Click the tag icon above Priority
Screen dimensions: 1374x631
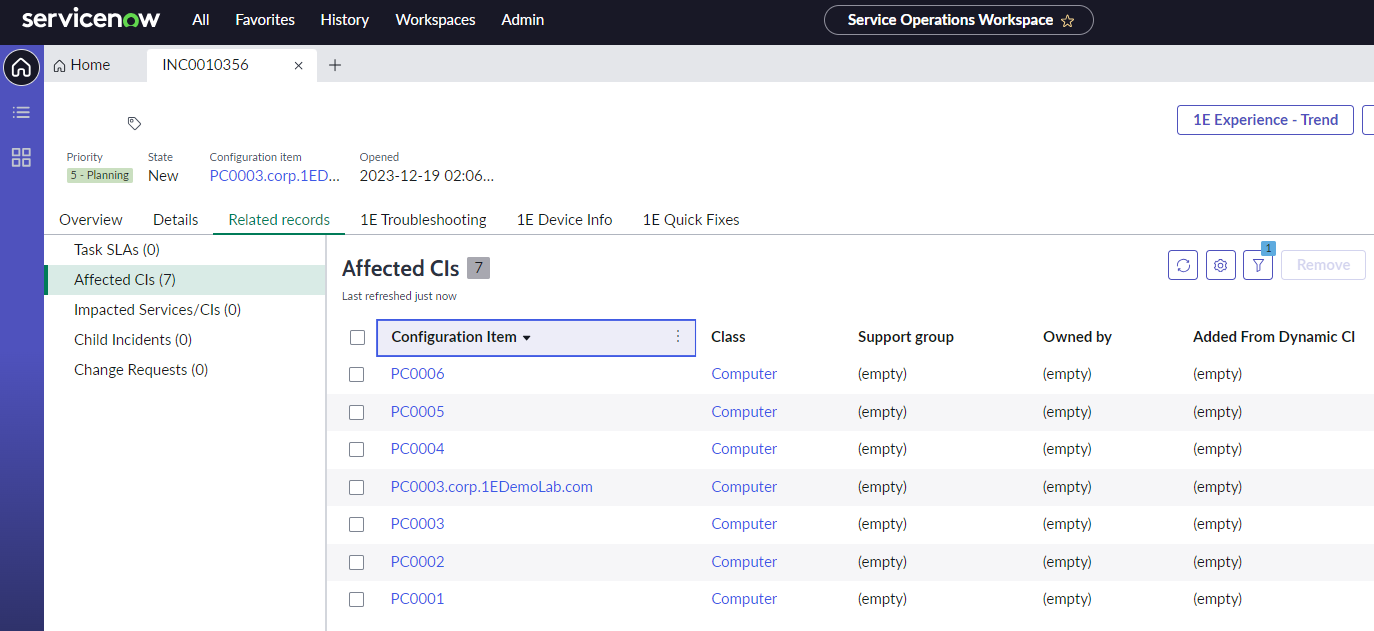[134, 123]
